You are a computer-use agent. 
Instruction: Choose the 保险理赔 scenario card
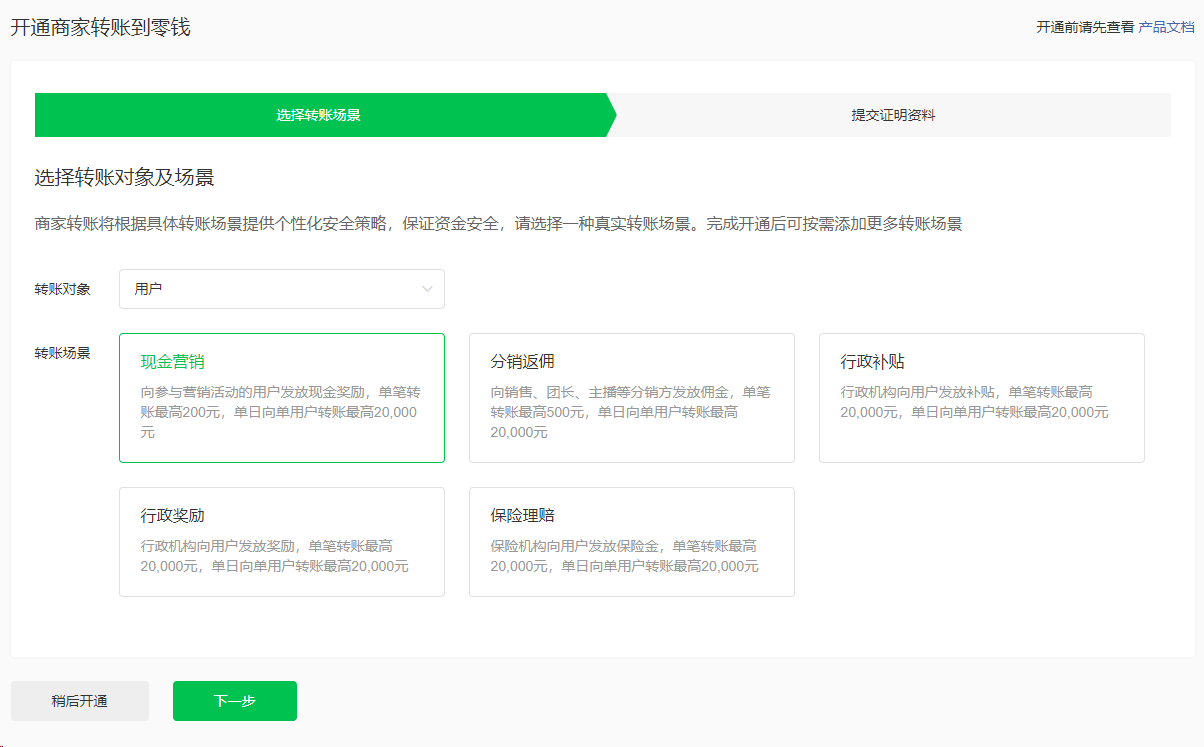631,542
